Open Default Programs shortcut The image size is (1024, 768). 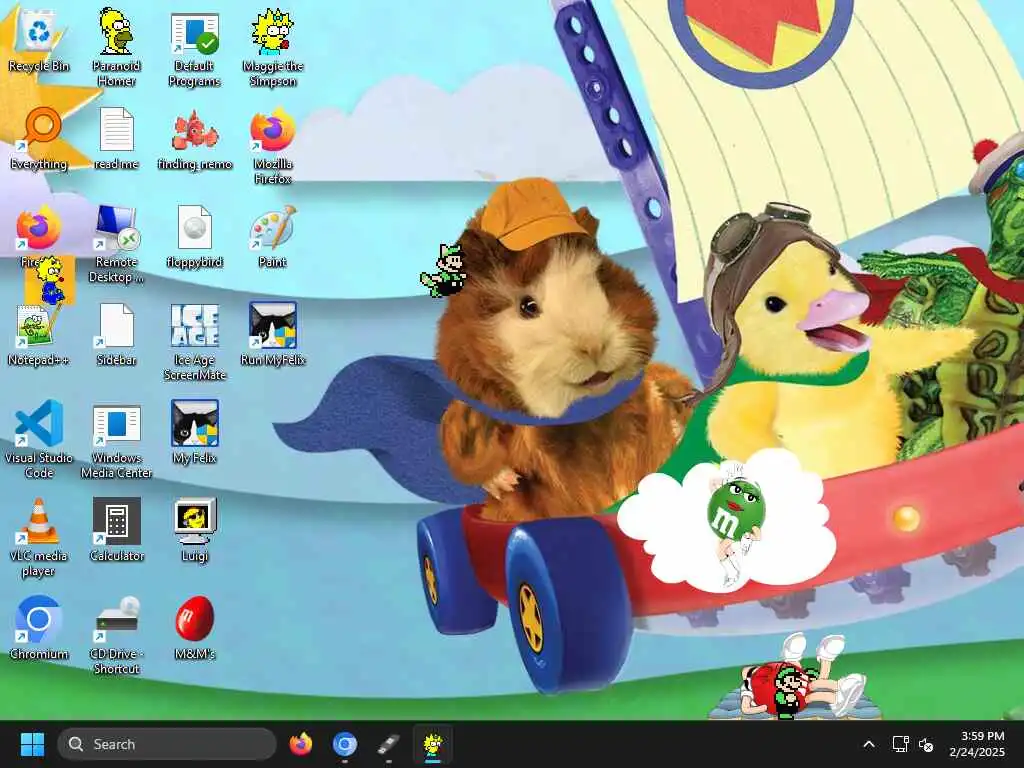coord(195,49)
